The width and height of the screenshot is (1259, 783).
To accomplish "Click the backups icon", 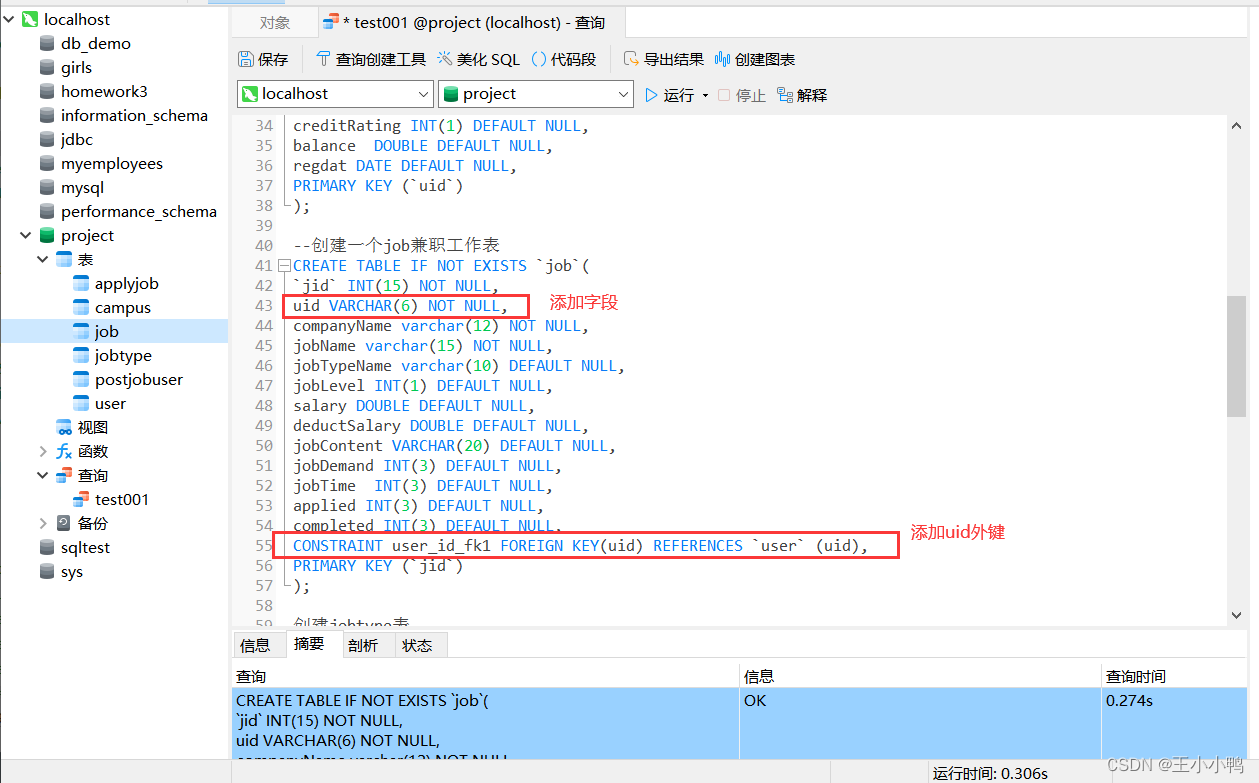I will click(x=64, y=523).
